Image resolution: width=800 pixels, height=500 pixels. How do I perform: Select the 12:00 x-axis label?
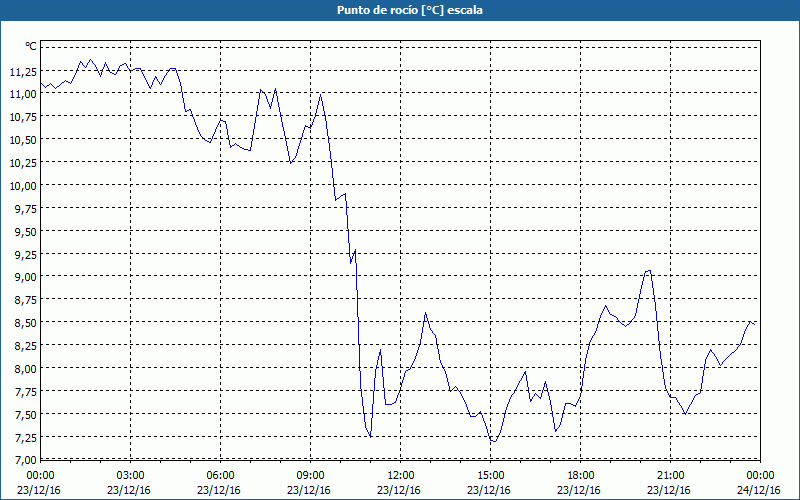(x=400, y=476)
